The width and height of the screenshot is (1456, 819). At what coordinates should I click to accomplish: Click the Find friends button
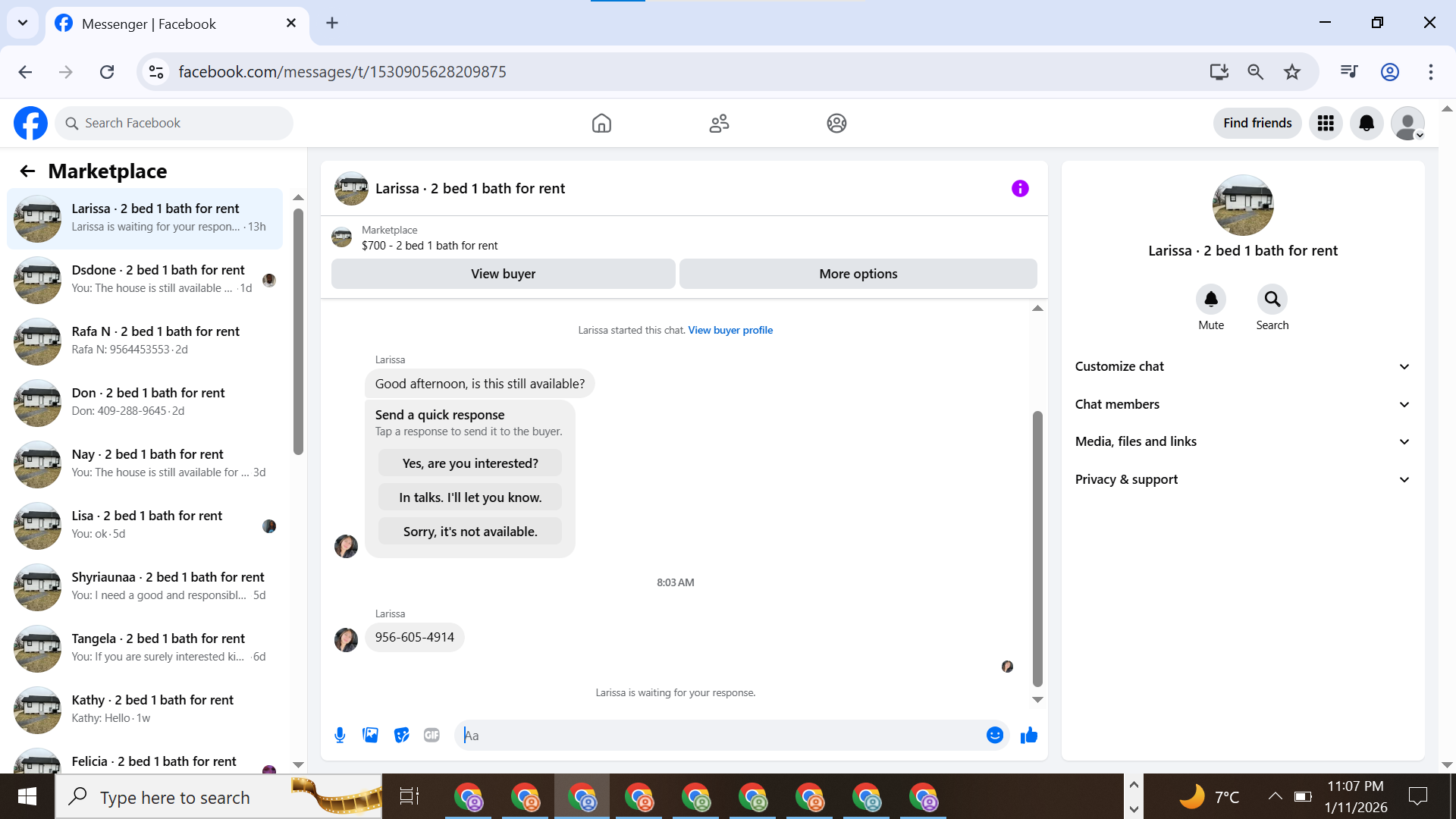click(1257, 123)
